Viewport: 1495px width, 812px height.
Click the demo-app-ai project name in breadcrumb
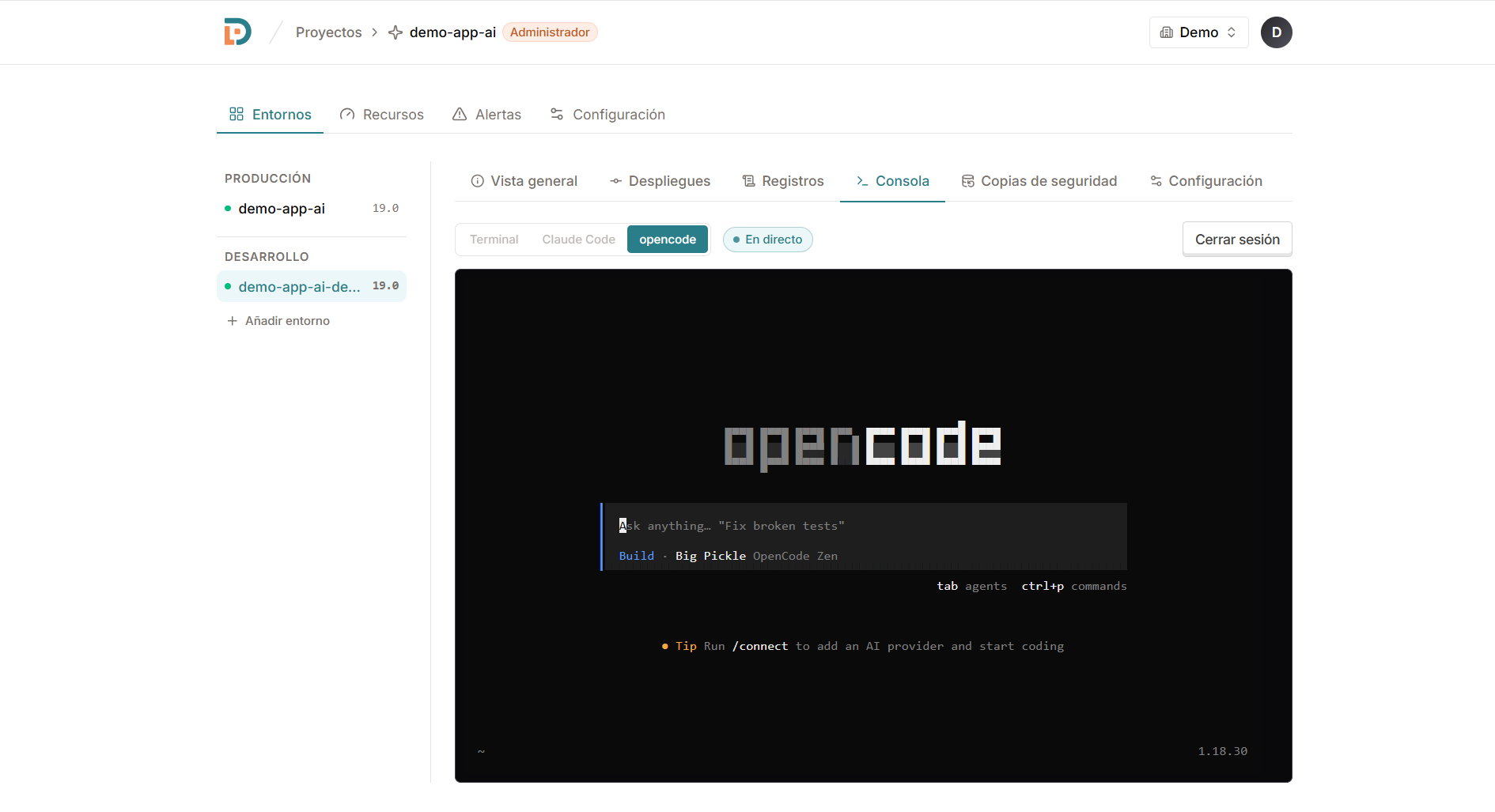point(452,32)
